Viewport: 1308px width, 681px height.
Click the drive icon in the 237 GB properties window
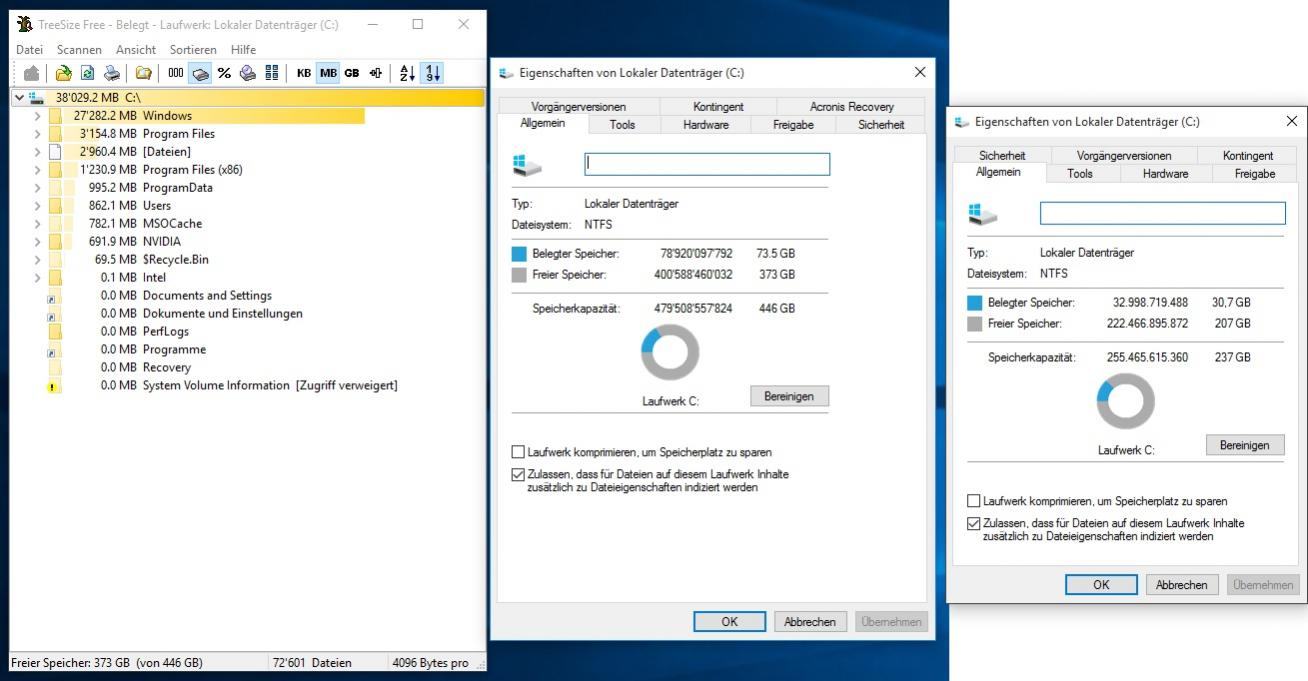click(x=982, y=214)
